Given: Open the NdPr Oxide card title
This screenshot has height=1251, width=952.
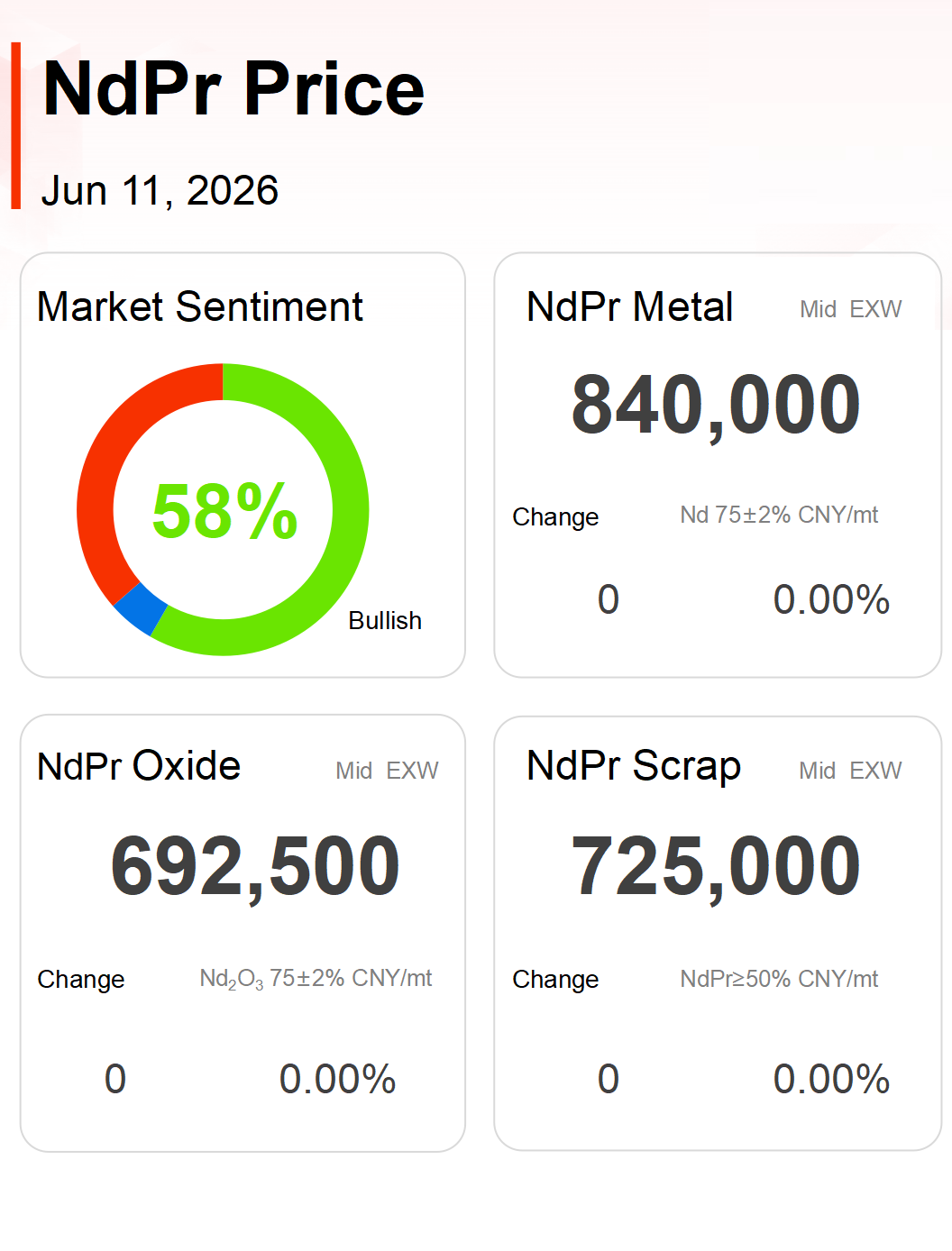Looking at the screenshot, I should [139, 766].
